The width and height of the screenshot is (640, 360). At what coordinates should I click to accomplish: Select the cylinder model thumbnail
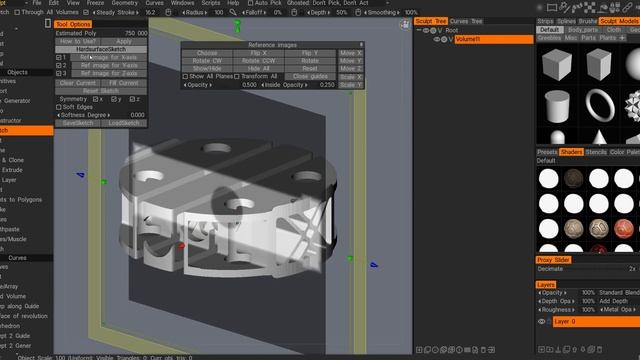(x=557, y=107)
